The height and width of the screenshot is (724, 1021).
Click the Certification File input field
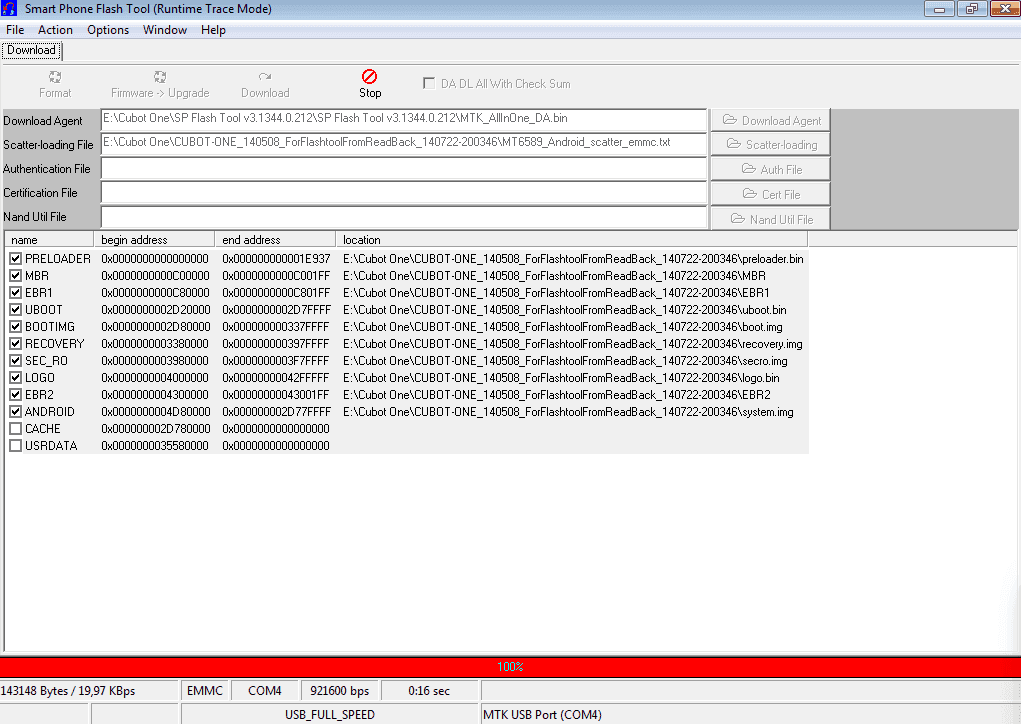(x=404, y=193)
